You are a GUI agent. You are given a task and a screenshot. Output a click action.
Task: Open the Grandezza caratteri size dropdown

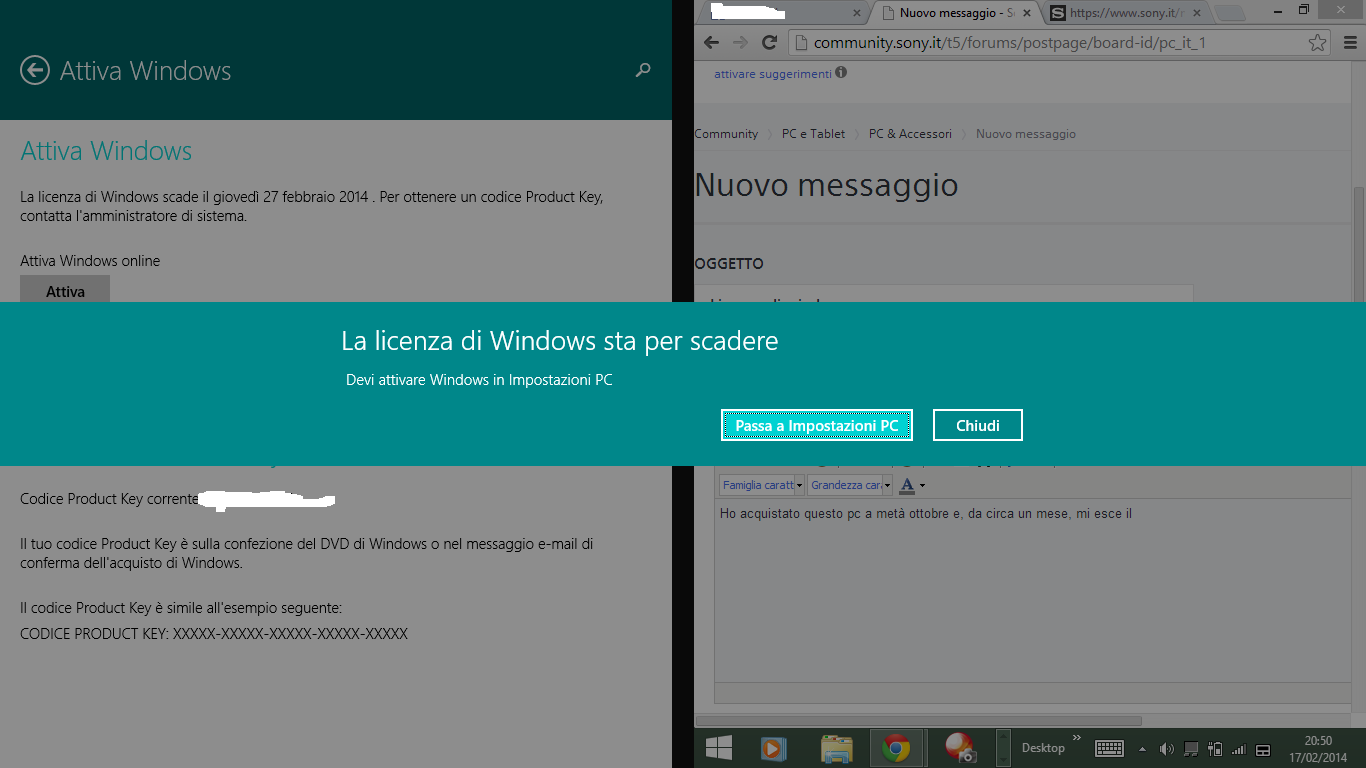pyautogui.click(x=850, y=485)
